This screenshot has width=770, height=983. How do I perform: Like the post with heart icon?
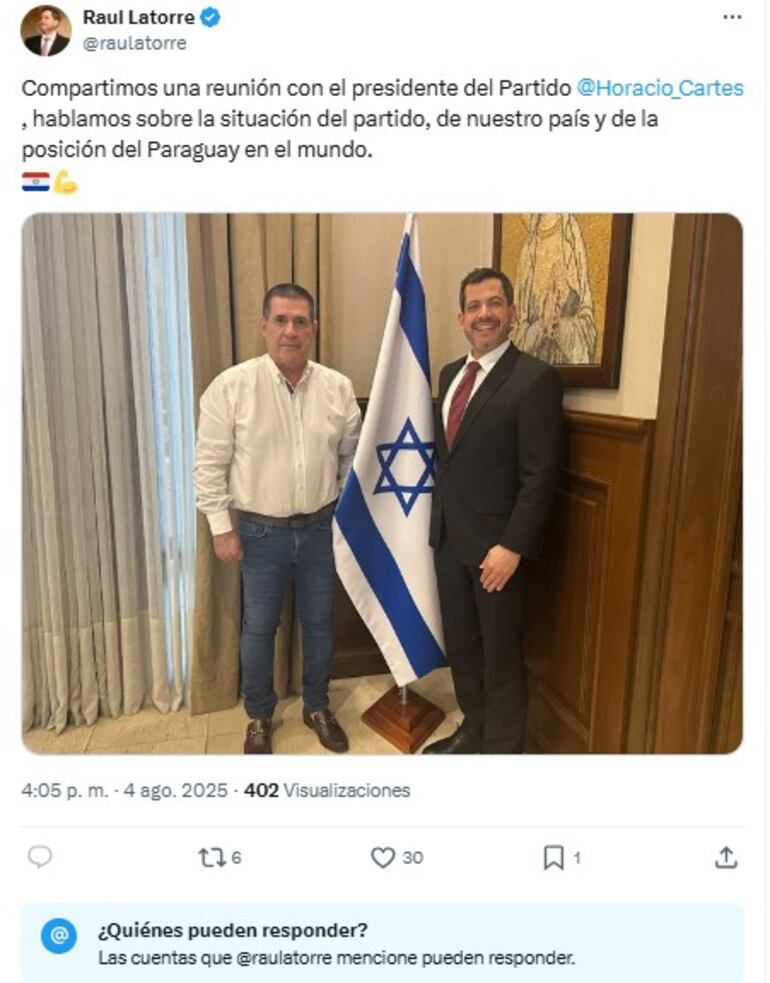(x=382, y=857)
